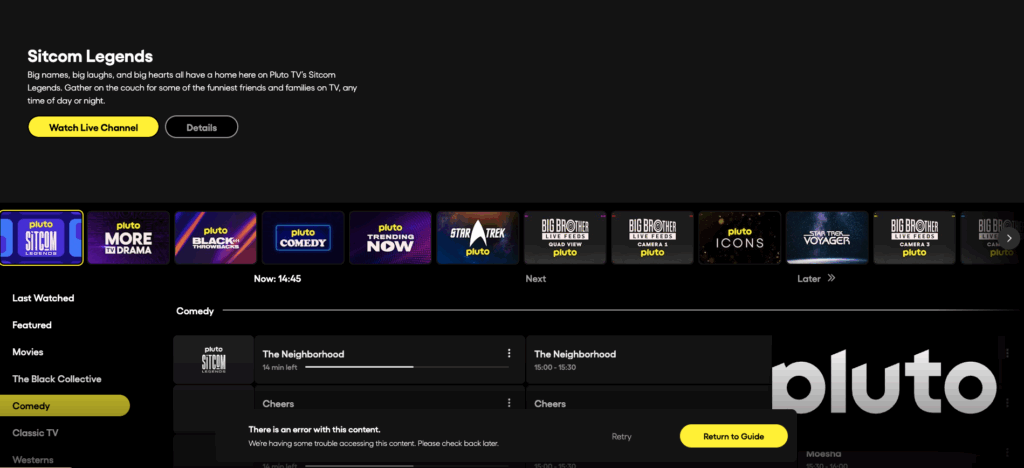Click the Watch Live Channel button
Viewport: 1024px width, 468px height.
point(93,127)
